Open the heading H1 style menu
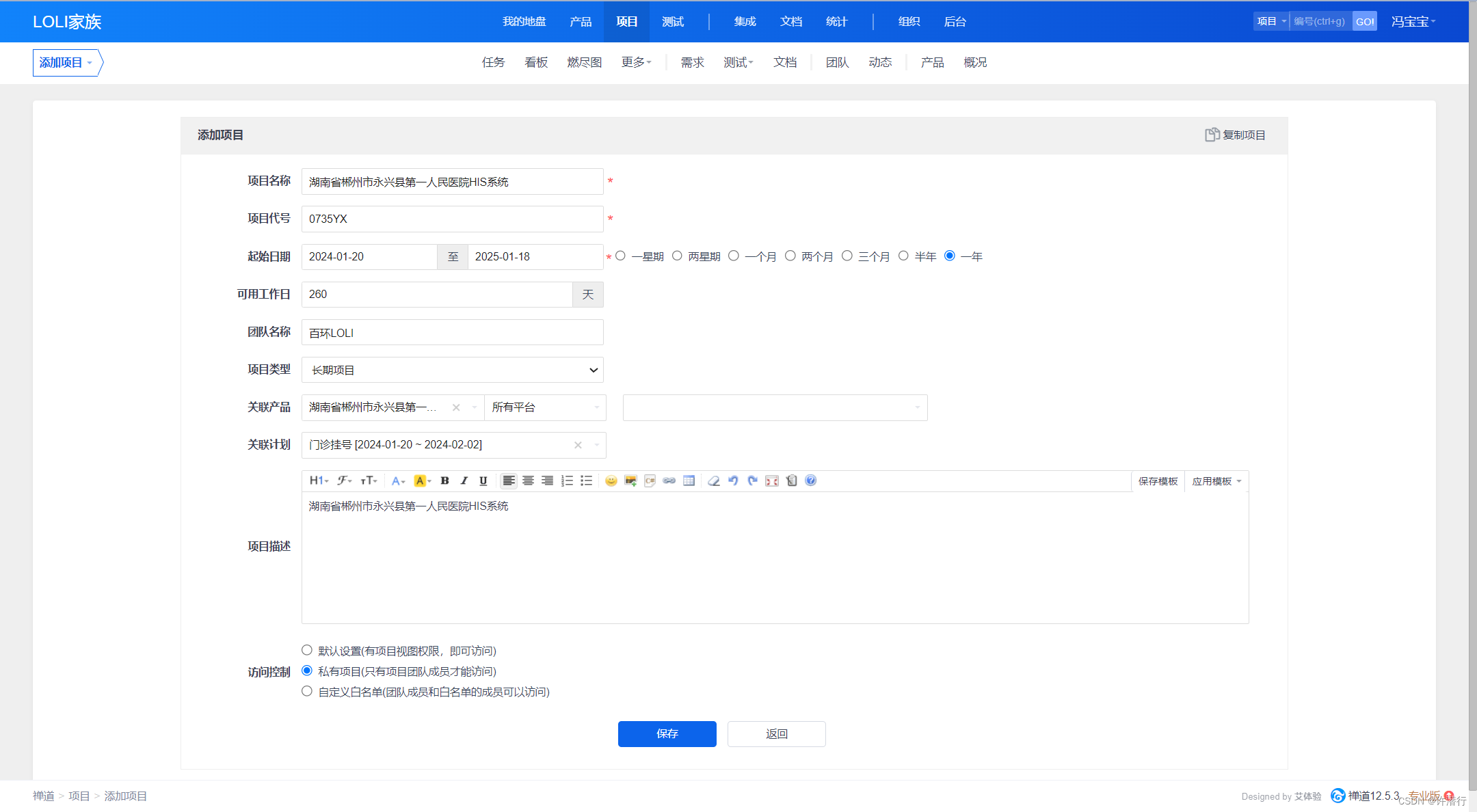The image size is (1477, 812). (319, 481)
